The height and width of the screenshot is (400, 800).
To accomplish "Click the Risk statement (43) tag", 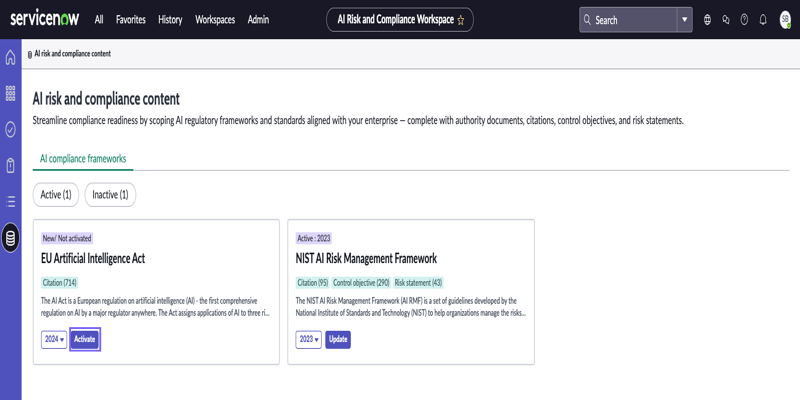I will [418, 283].
